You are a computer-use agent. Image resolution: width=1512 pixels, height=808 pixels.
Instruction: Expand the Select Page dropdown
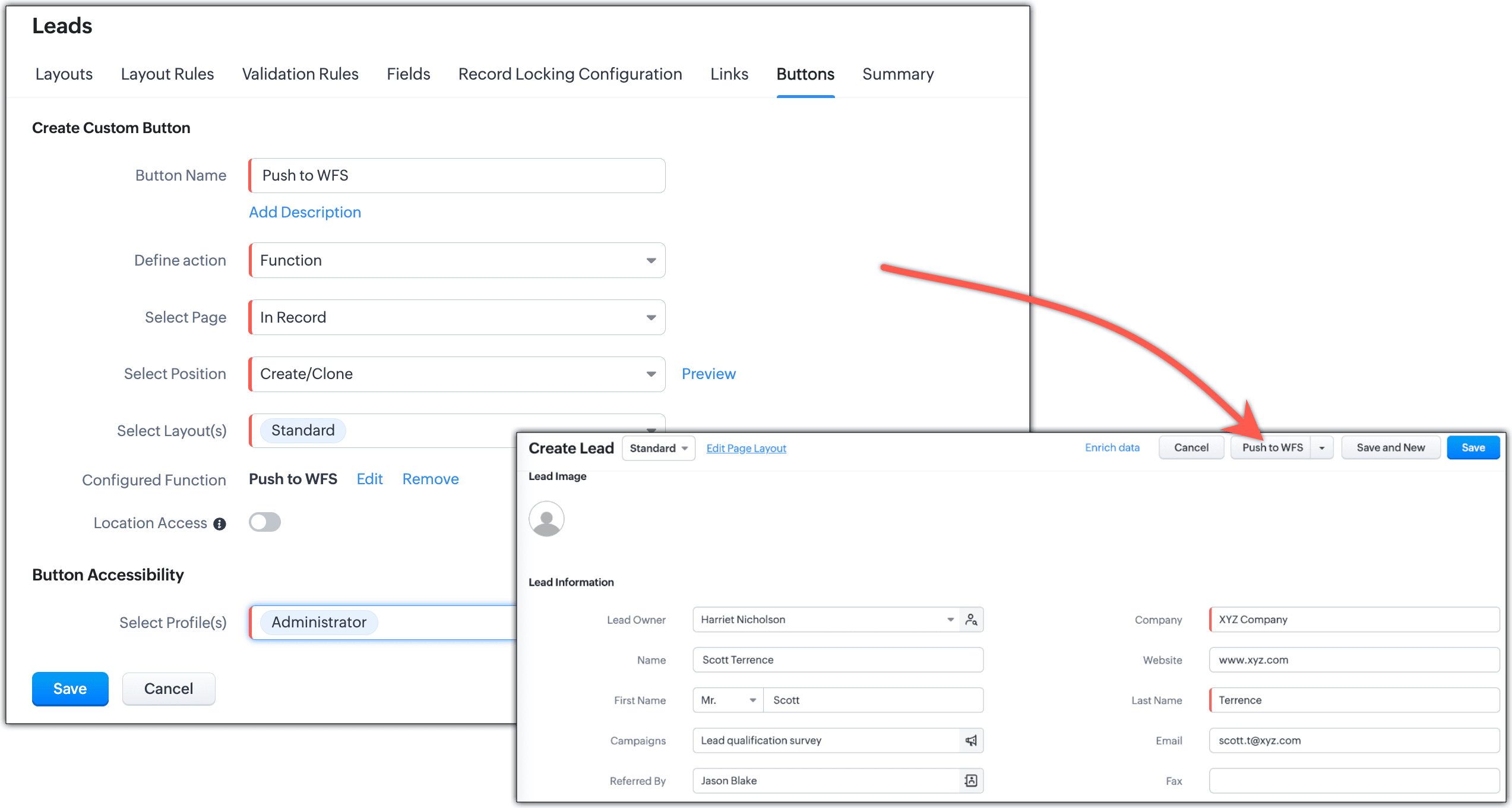457,317
